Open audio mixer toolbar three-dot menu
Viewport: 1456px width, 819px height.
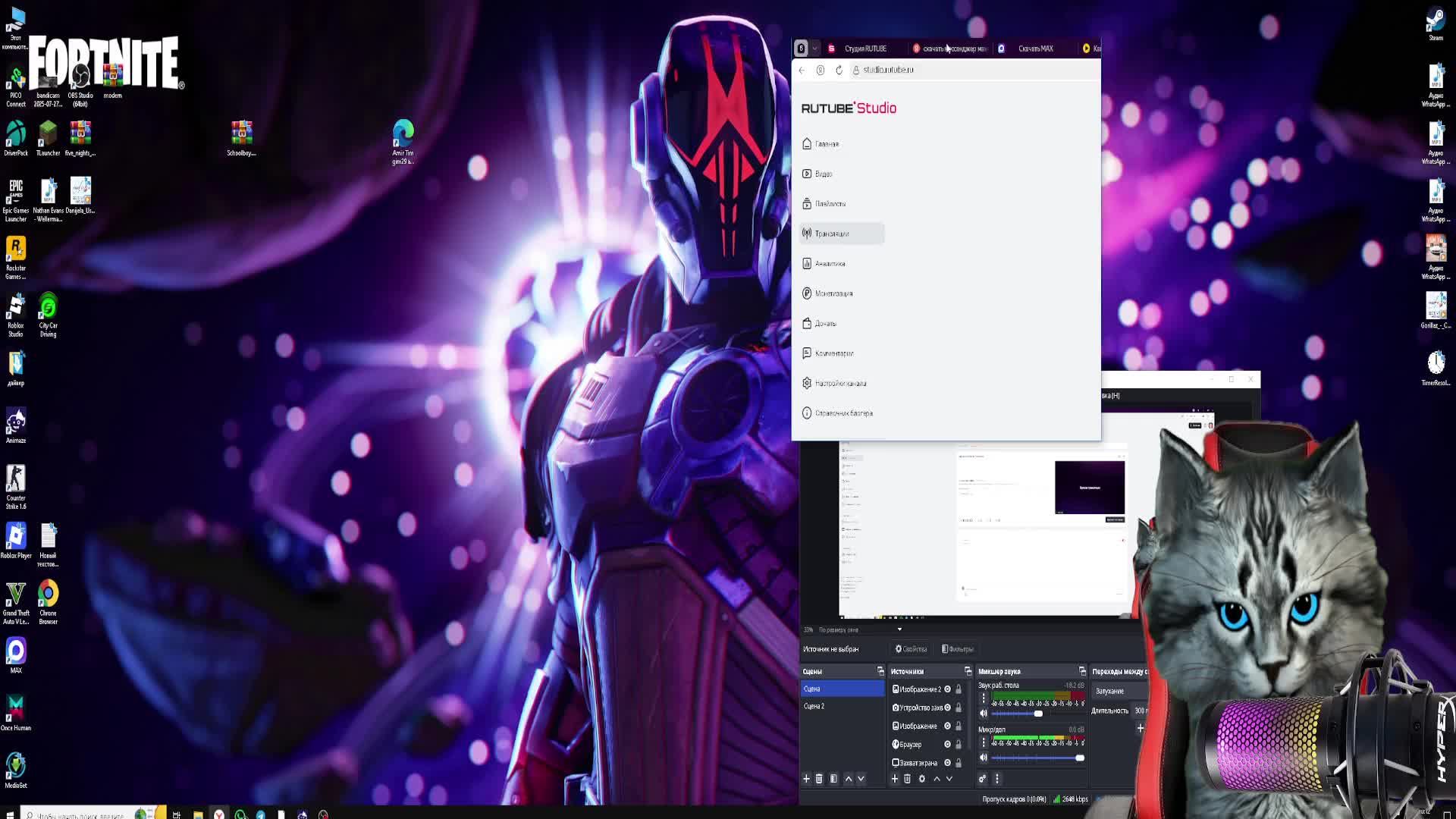tap(997, 779)
